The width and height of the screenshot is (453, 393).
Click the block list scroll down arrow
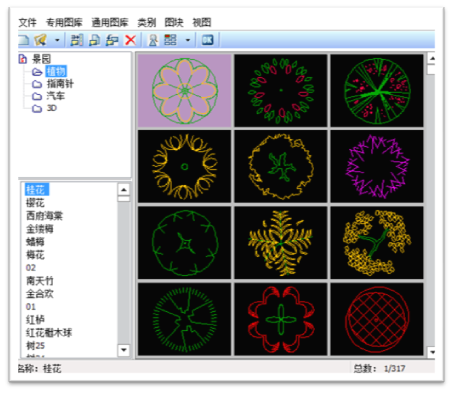click(124, 350)
